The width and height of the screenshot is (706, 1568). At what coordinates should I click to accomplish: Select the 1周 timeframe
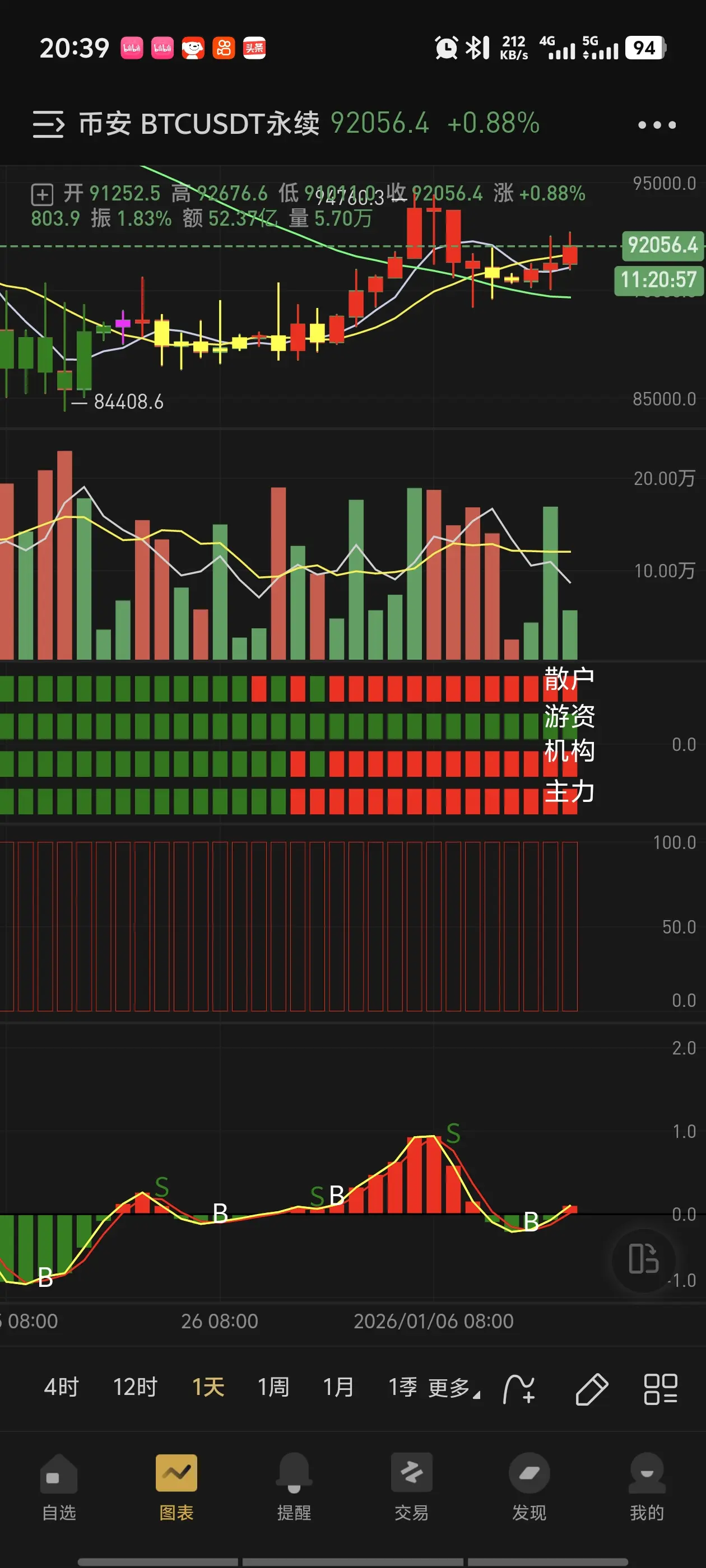click(273, 1387)
